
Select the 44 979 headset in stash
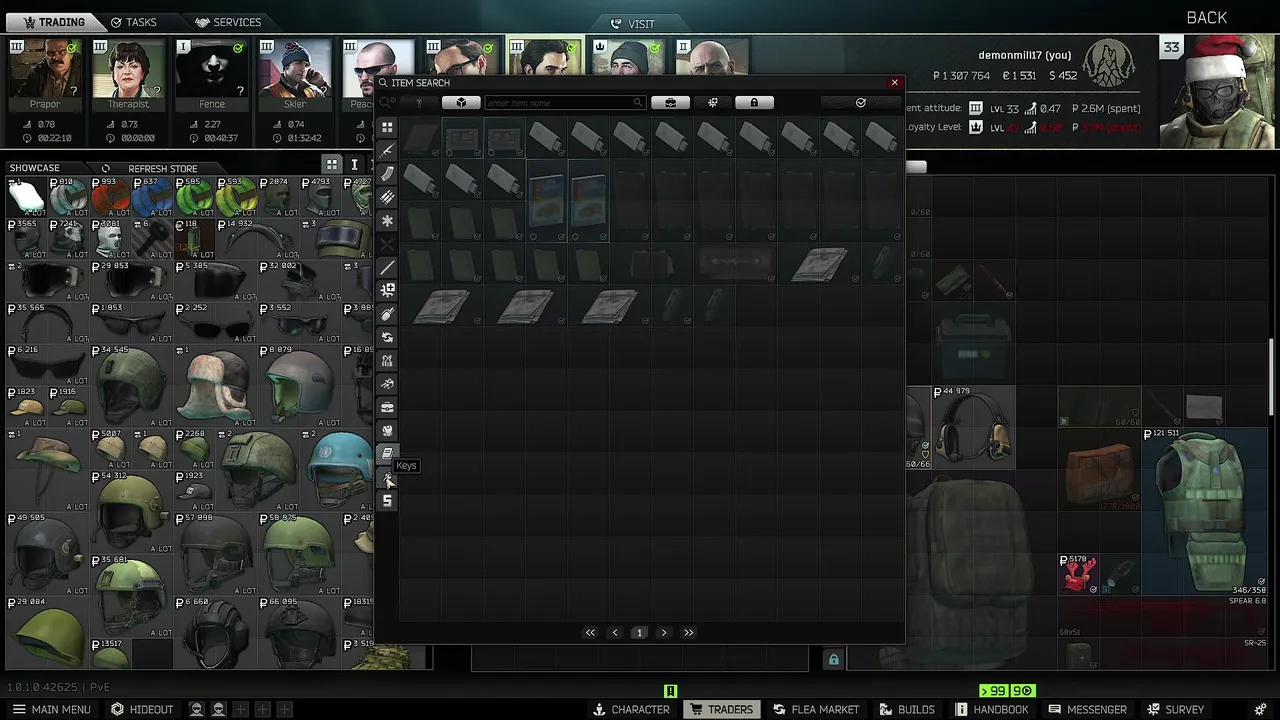pos(973,427)
